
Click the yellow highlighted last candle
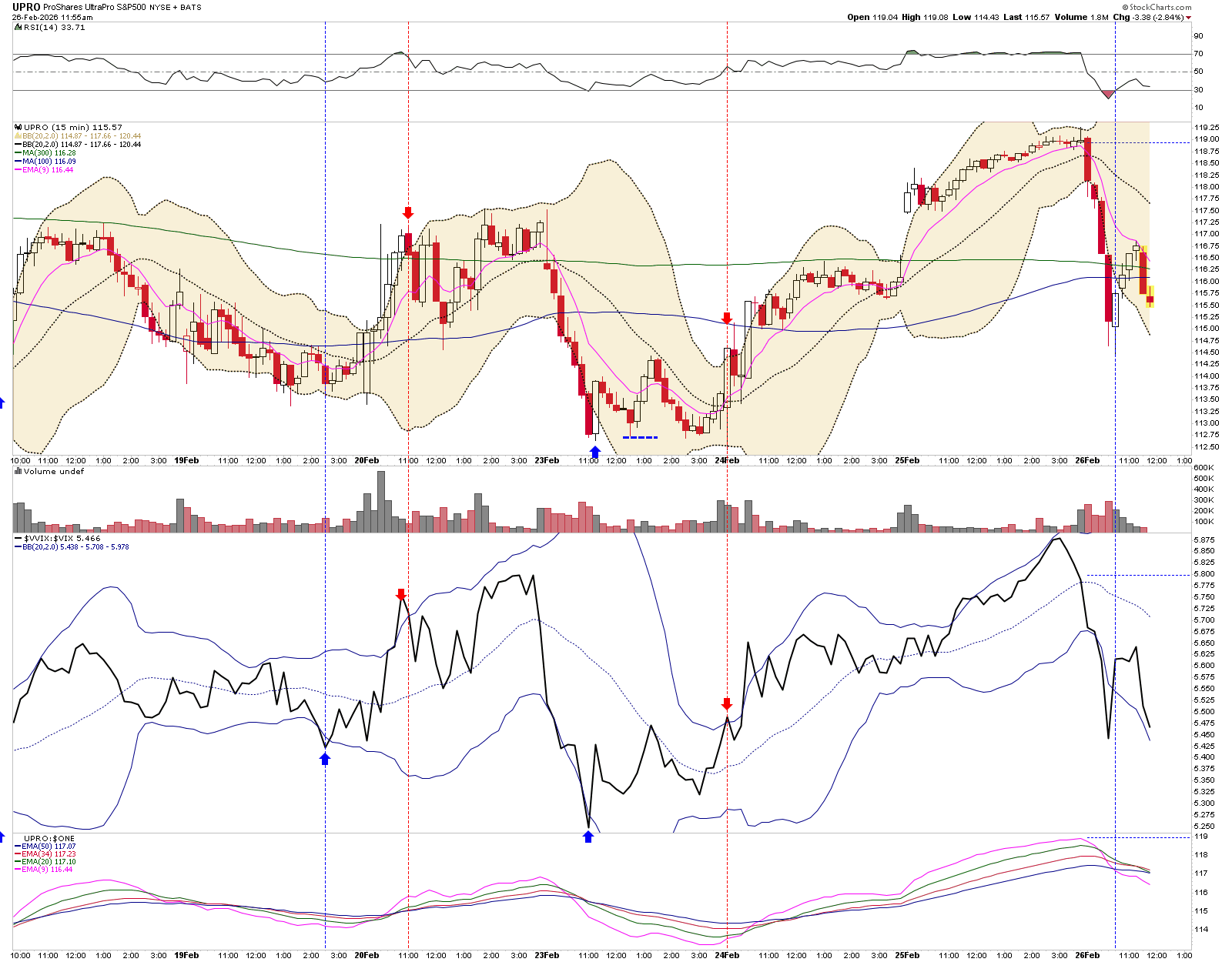(1150, 297)
